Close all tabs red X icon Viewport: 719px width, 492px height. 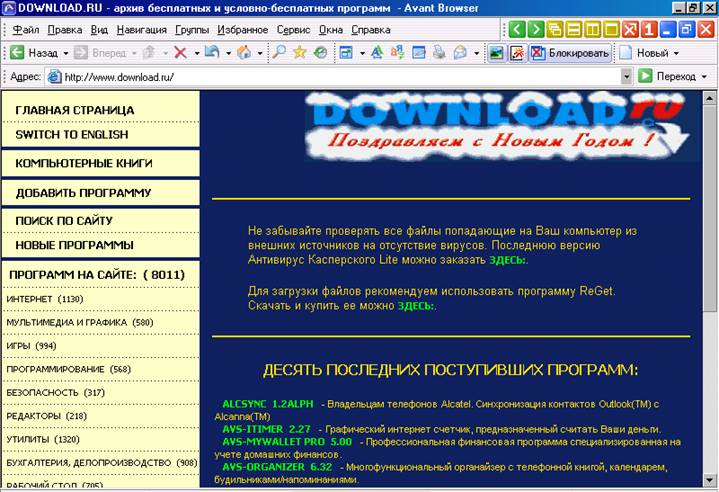[630, 30]
